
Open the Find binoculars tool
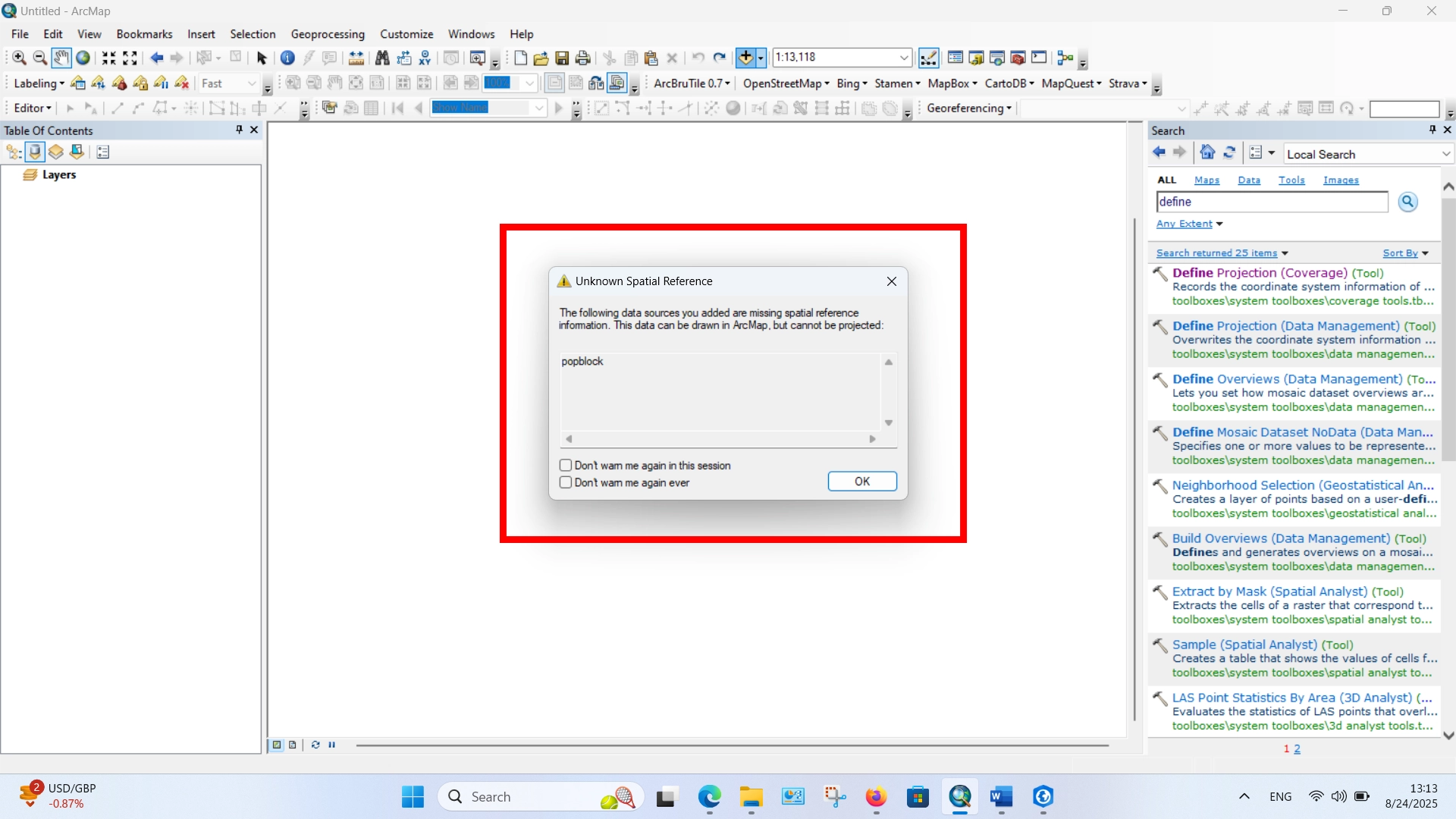(x=382, y=58)
